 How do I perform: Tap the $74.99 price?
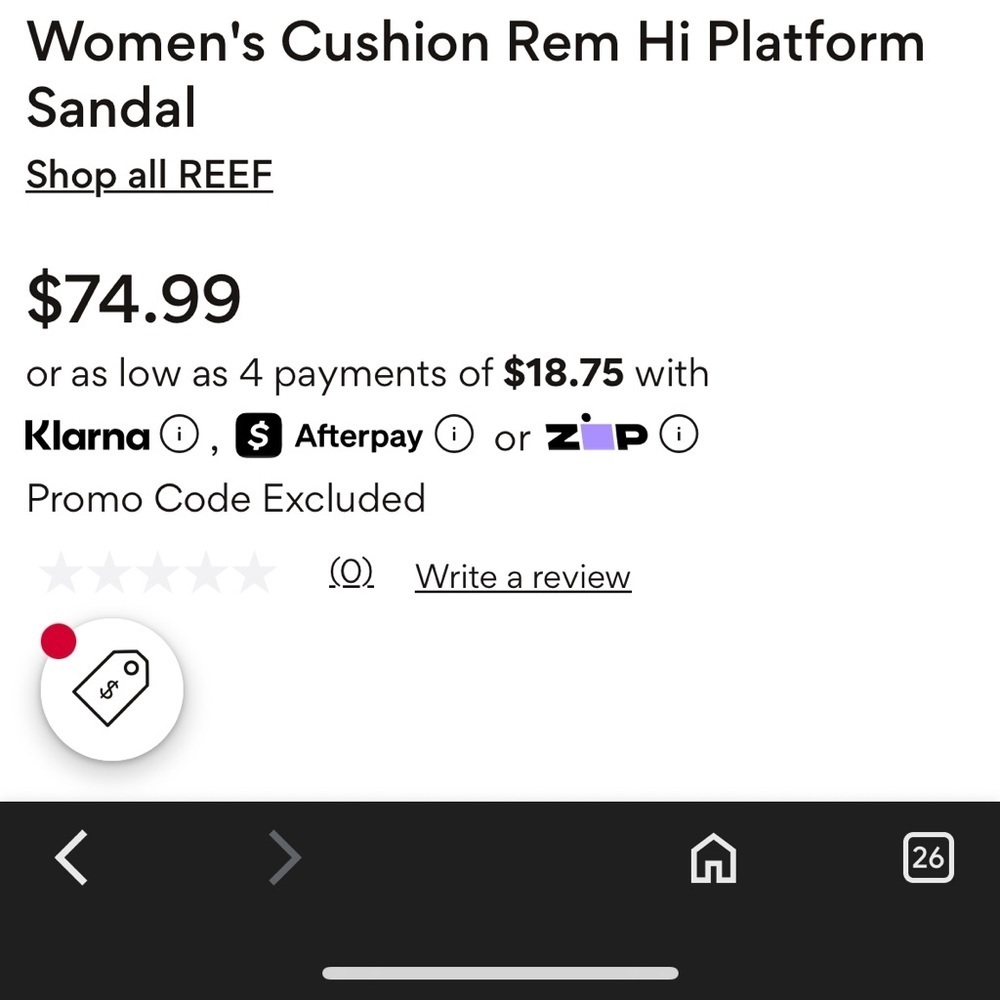(x=133, y=298)
